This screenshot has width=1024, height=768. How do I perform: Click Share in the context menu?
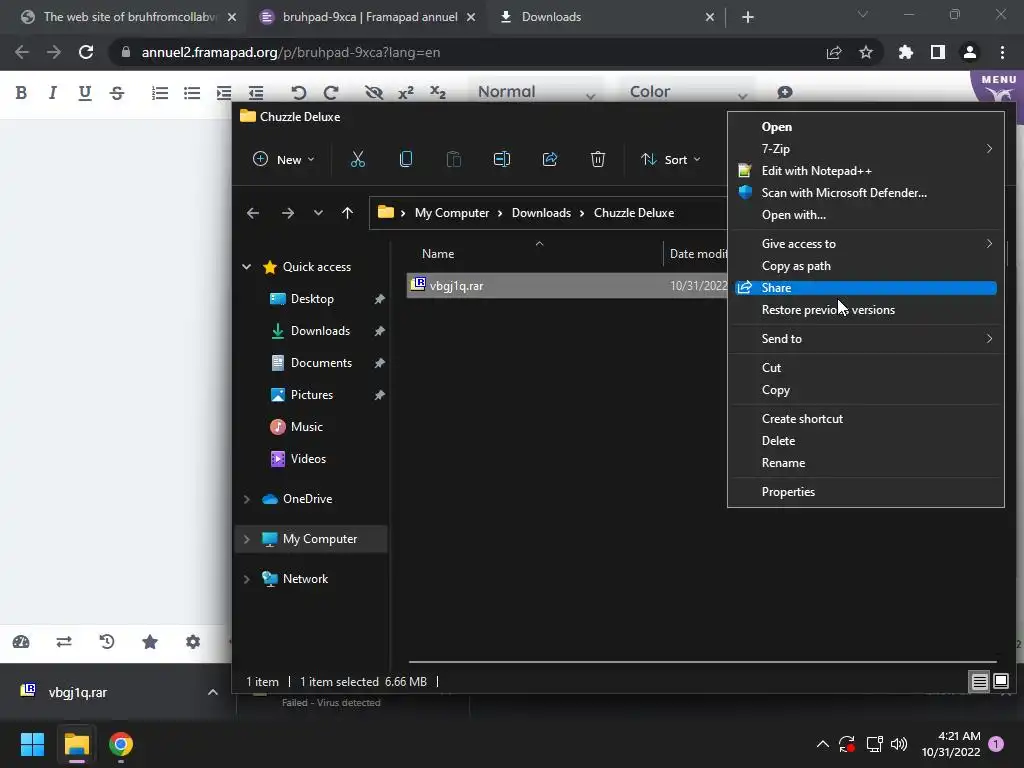865,288
